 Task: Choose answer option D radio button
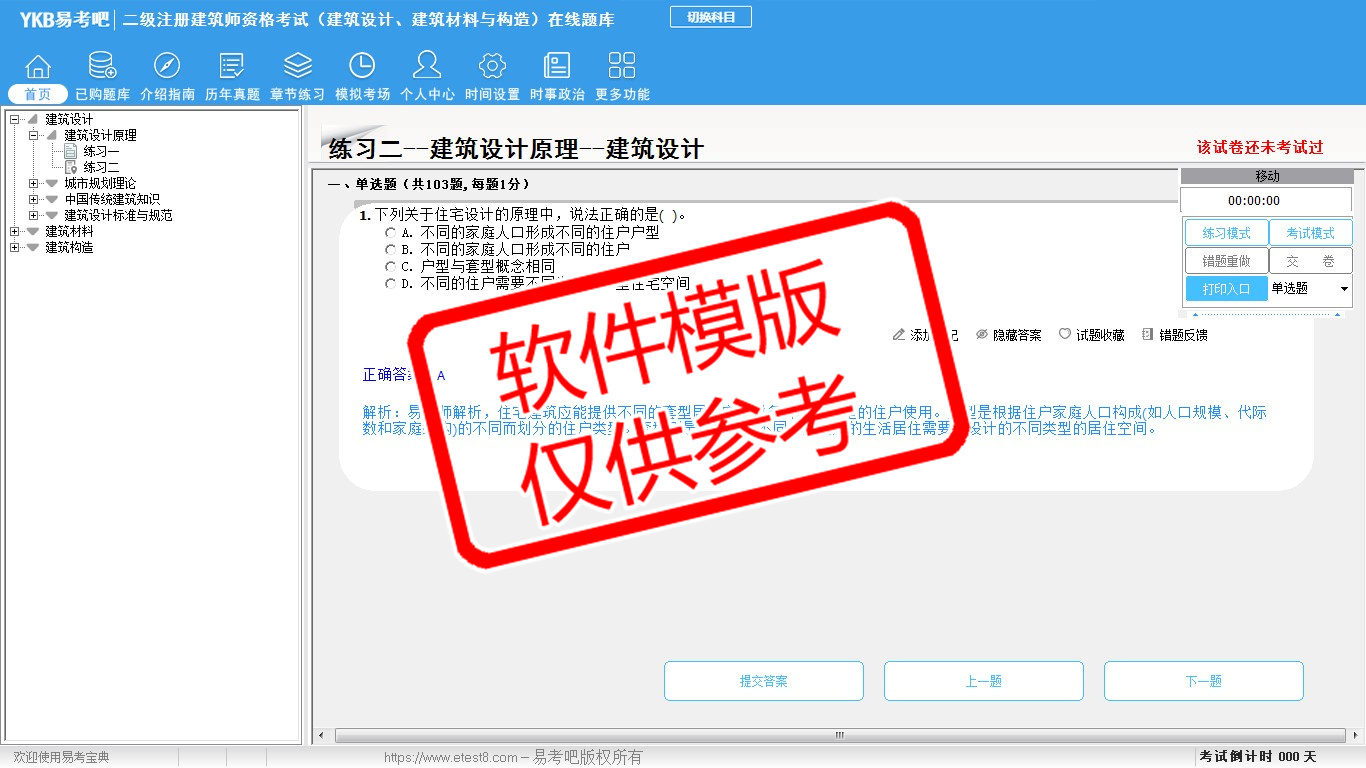[390, 284]
